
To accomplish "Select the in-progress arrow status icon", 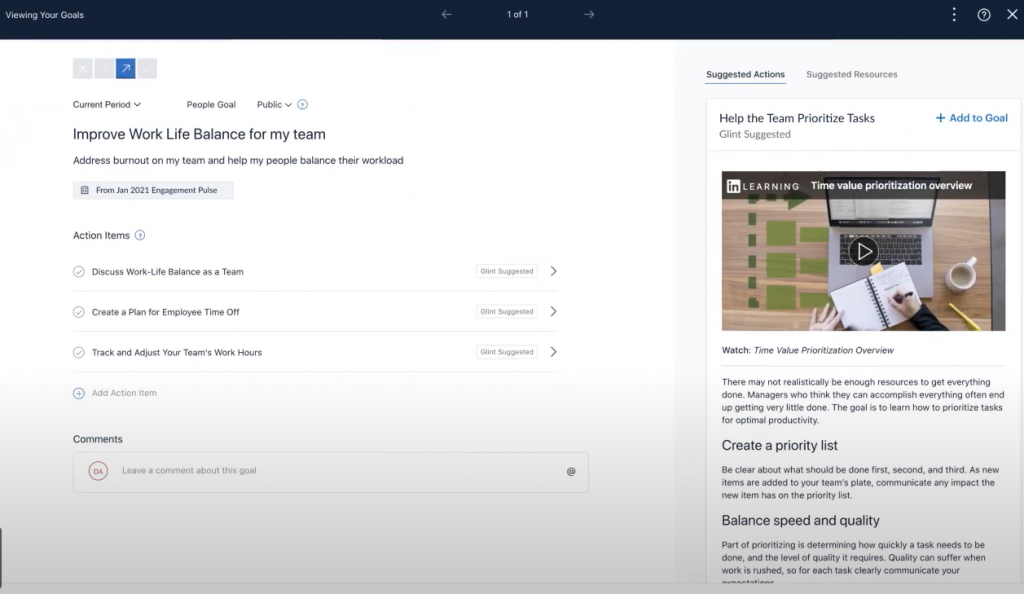I will point(126,68).
